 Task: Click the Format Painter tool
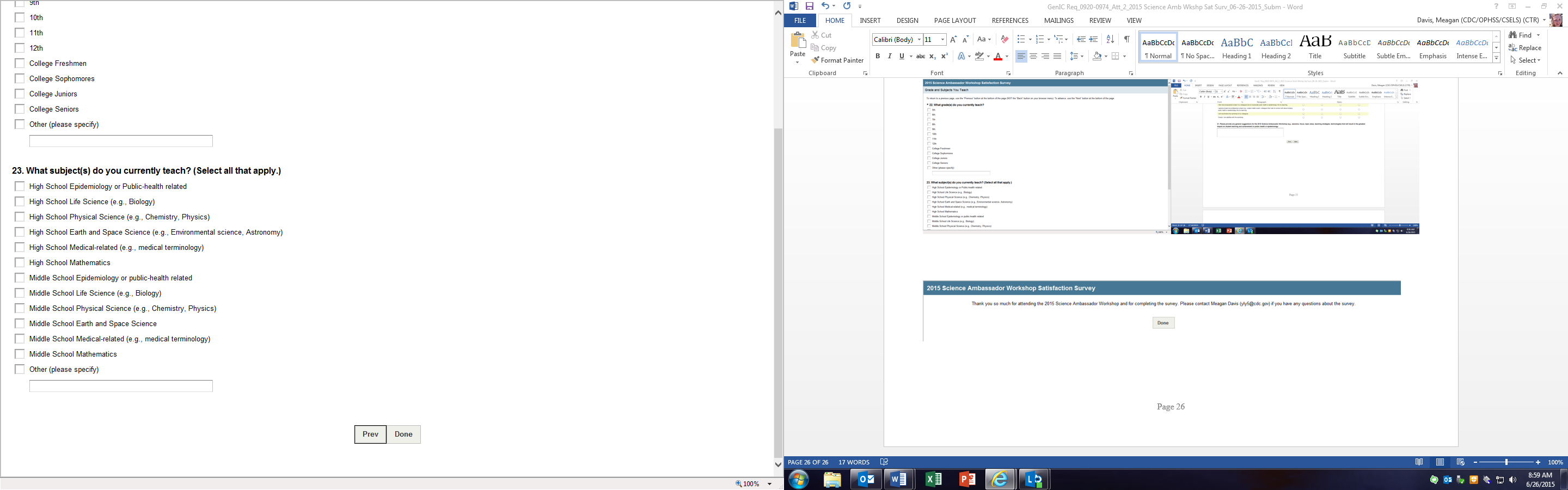(837, 60)
